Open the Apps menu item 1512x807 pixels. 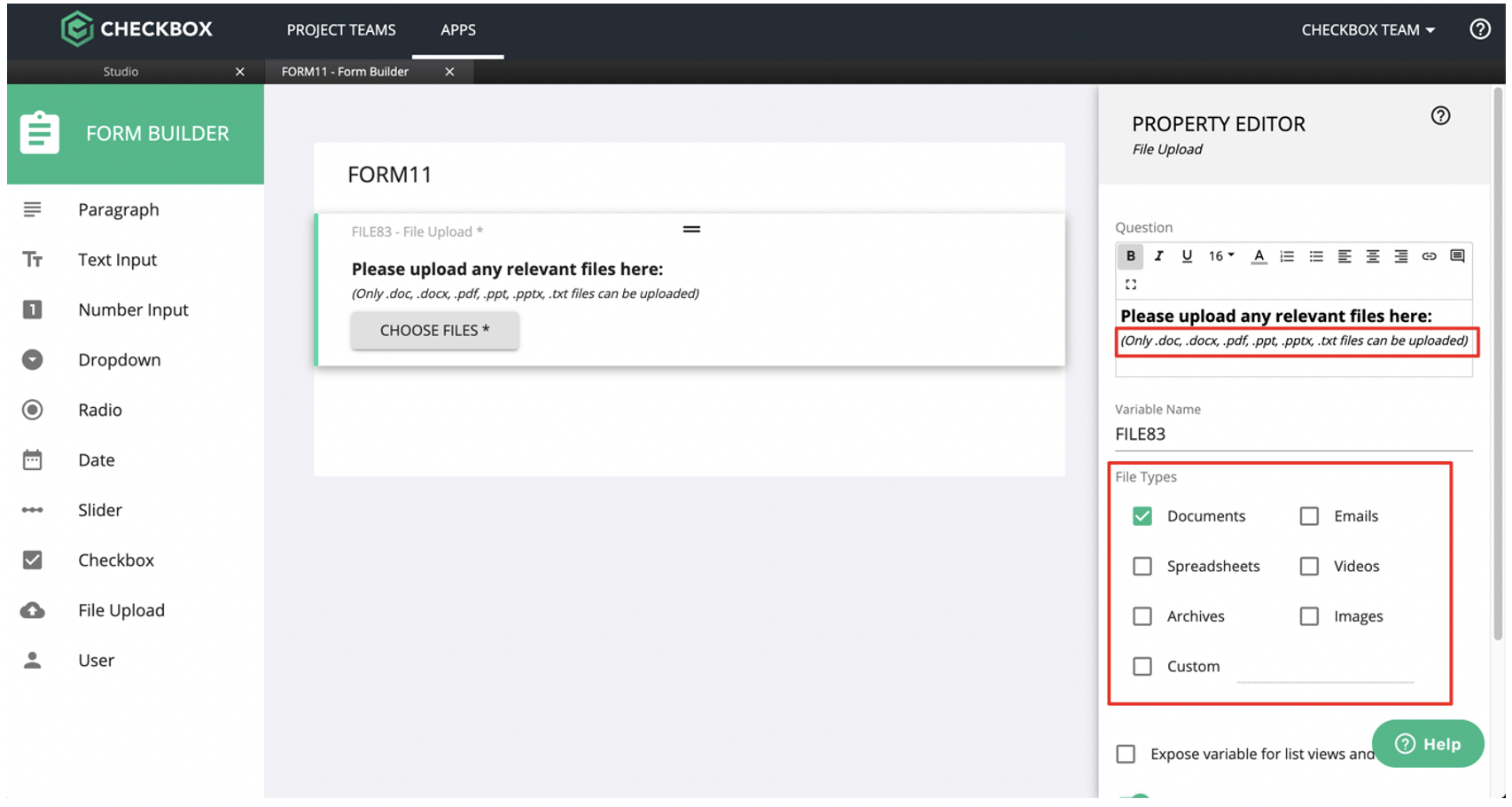[x=458, y=30]
